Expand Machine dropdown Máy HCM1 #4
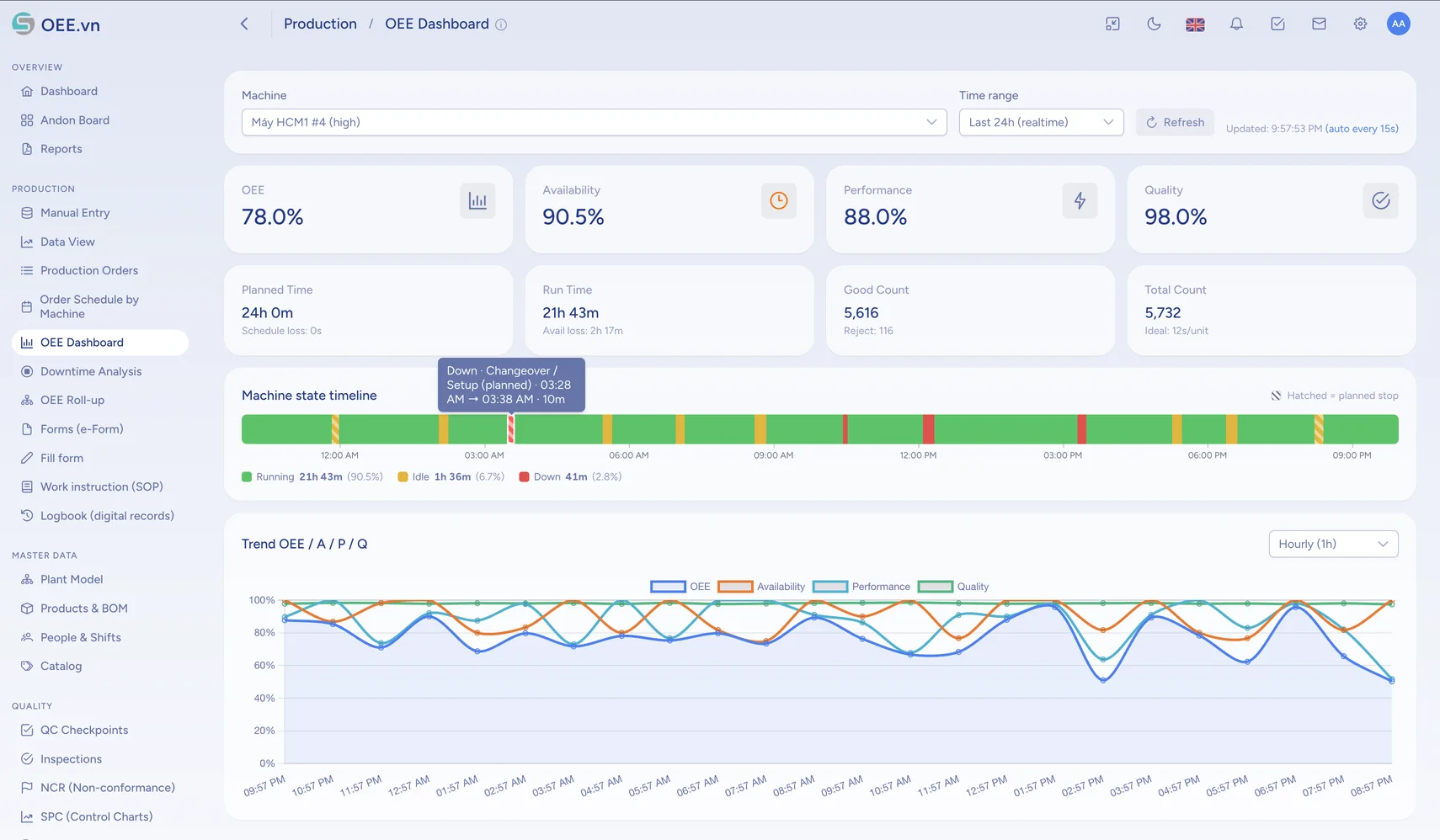1440x840 pixels. click(x=594, y=122)
